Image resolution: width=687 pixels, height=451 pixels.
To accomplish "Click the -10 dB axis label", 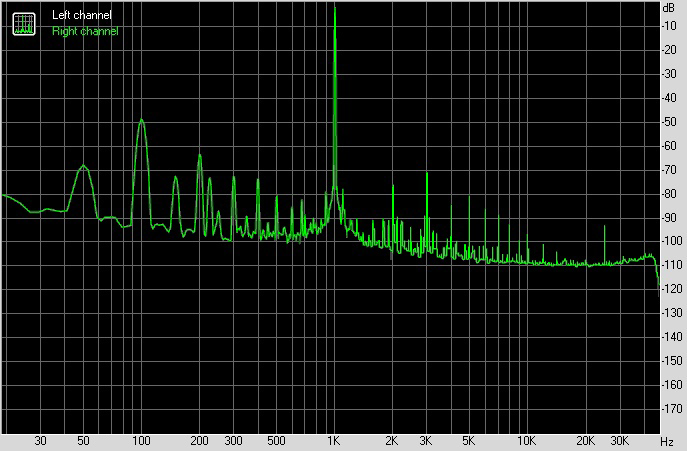I will coord(669,26).
